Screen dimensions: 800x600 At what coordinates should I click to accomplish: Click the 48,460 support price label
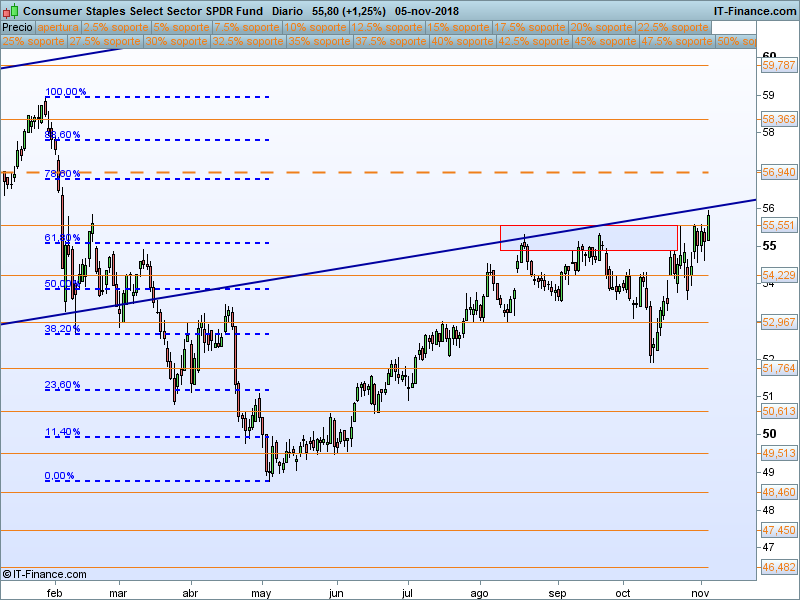tap(779, 492)
